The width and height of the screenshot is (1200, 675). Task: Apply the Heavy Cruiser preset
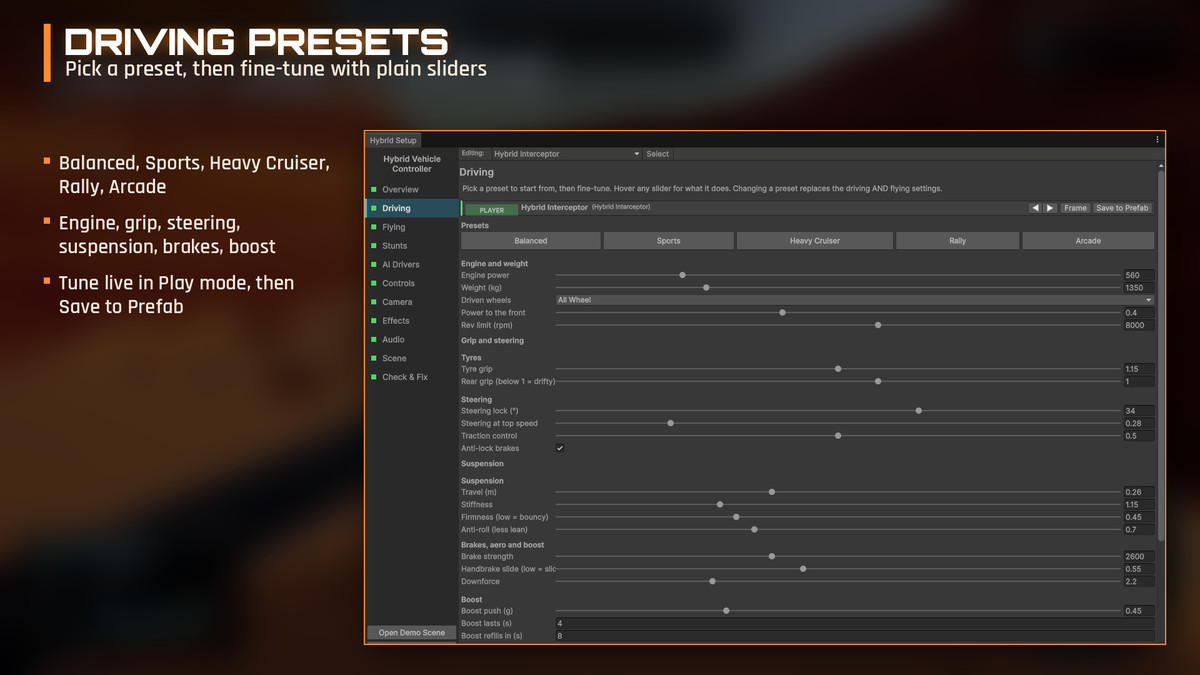tap(815, 241)
